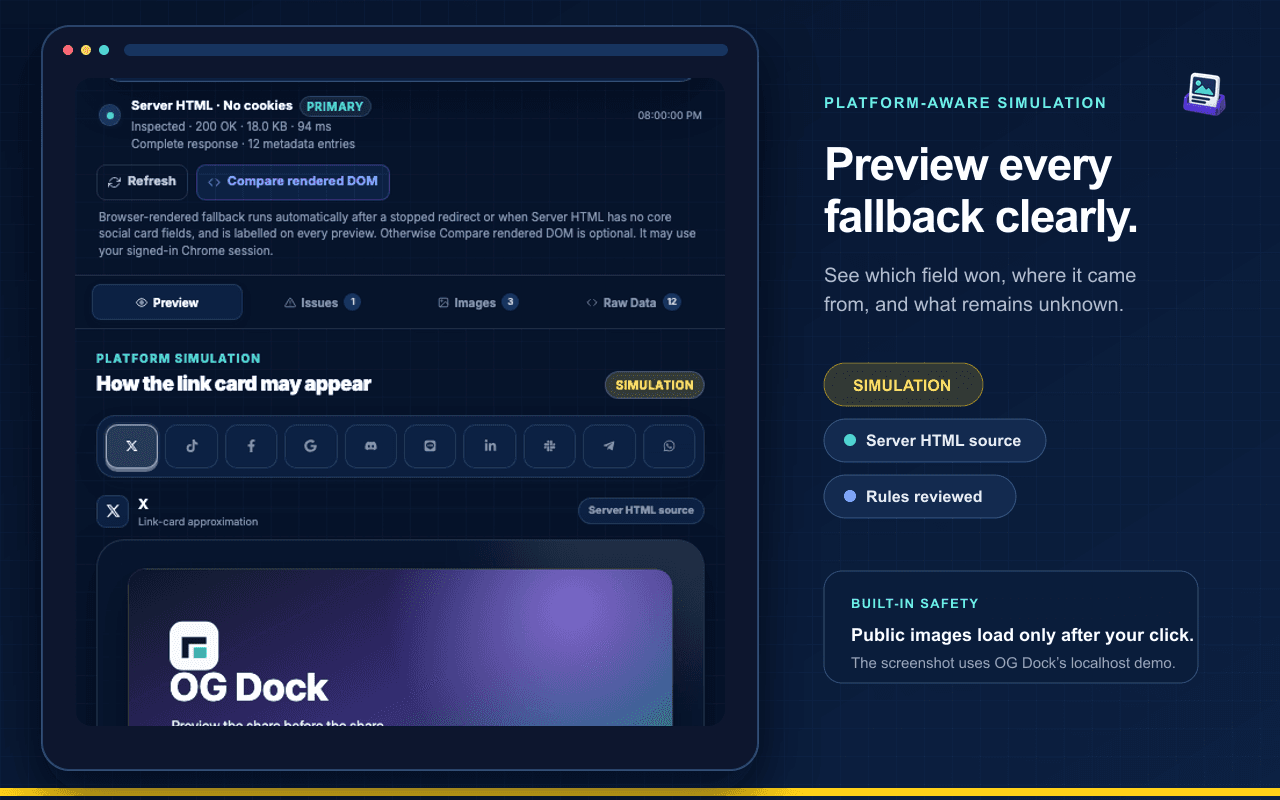This screenshot has width=1280, height=800.
Task: Click the Refresh button
Action: coord(142,182)
